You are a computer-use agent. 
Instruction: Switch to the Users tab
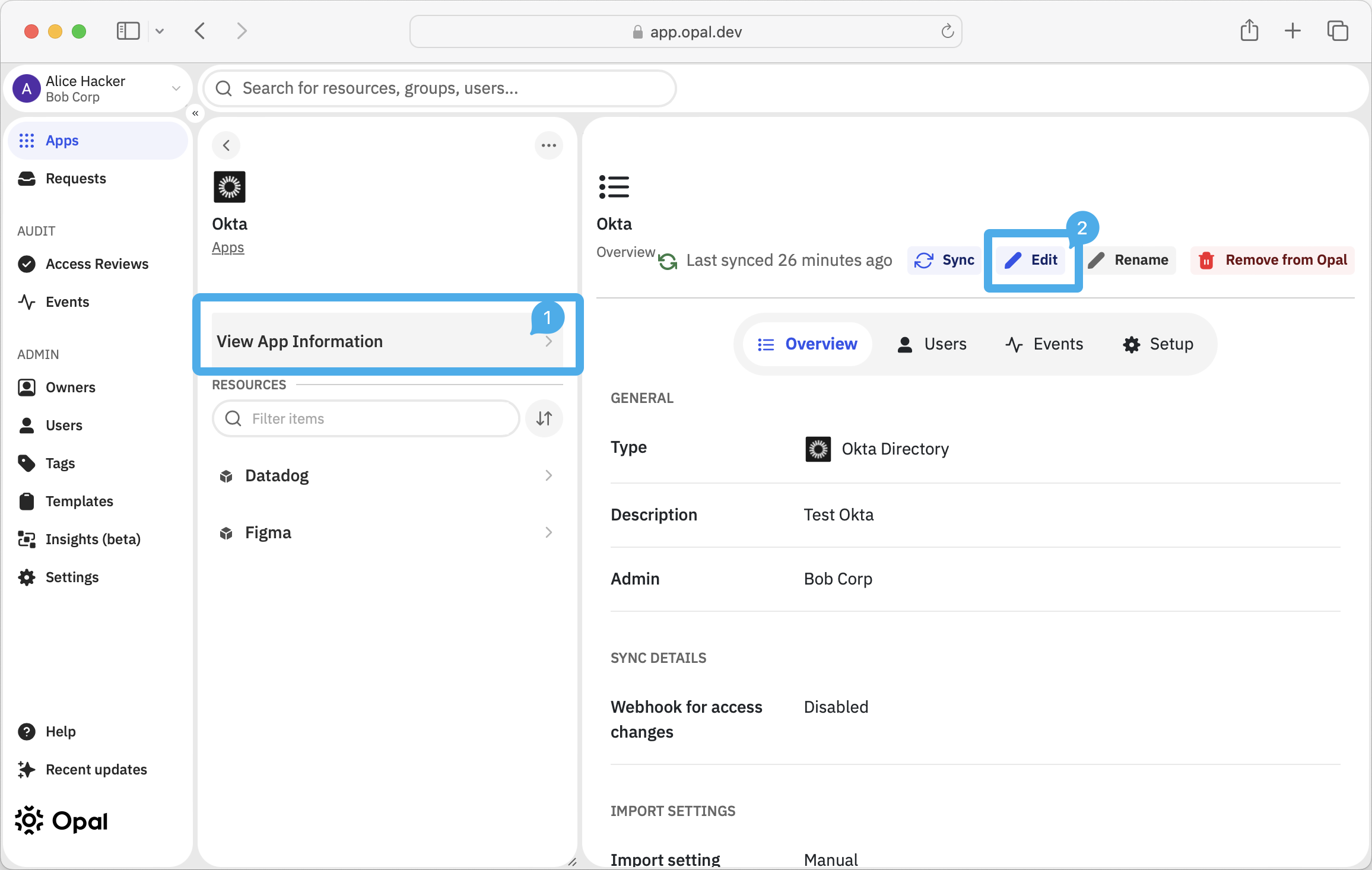point(932,344)
